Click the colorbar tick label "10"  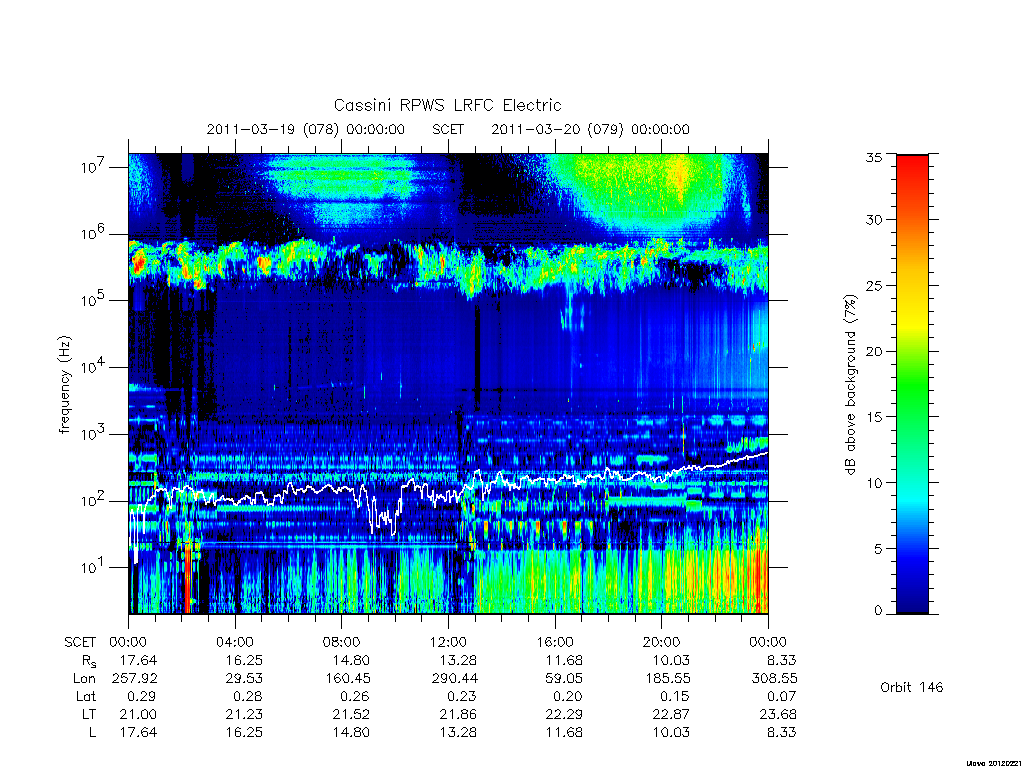pos(874,483)
